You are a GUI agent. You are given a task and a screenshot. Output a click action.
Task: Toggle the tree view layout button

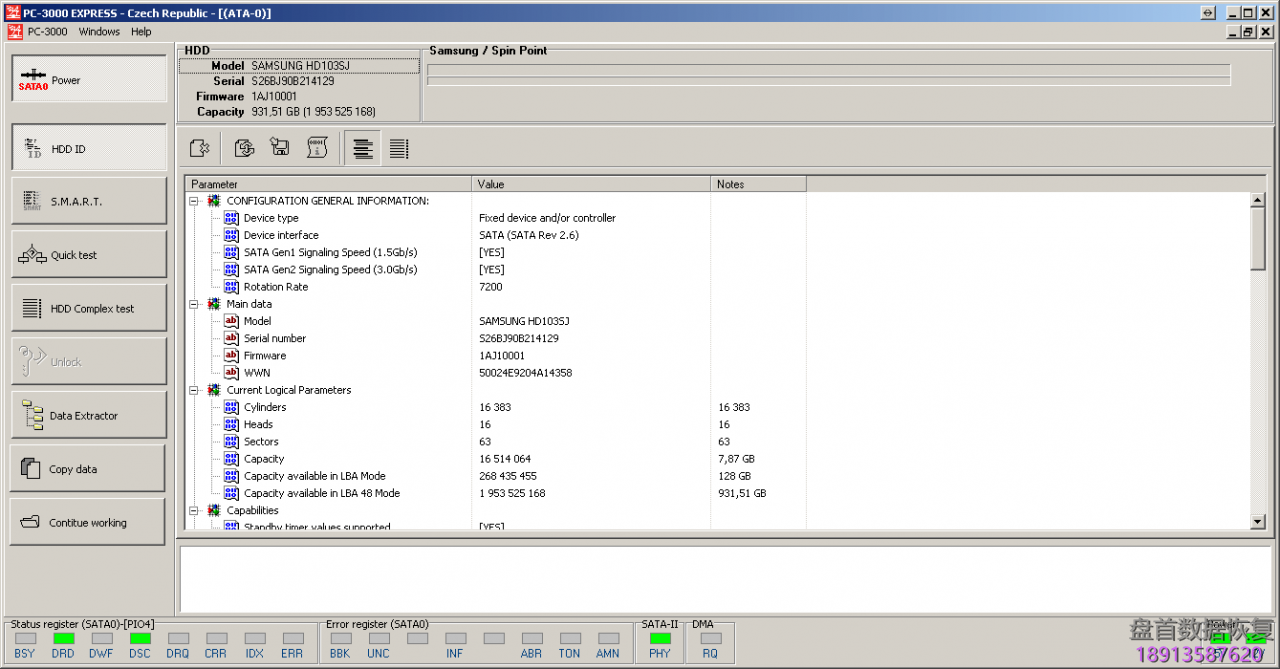pos(363,149)
